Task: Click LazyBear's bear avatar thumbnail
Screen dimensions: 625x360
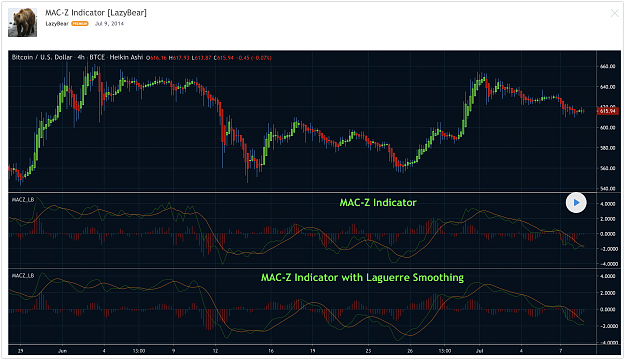Action: point(23,23)
